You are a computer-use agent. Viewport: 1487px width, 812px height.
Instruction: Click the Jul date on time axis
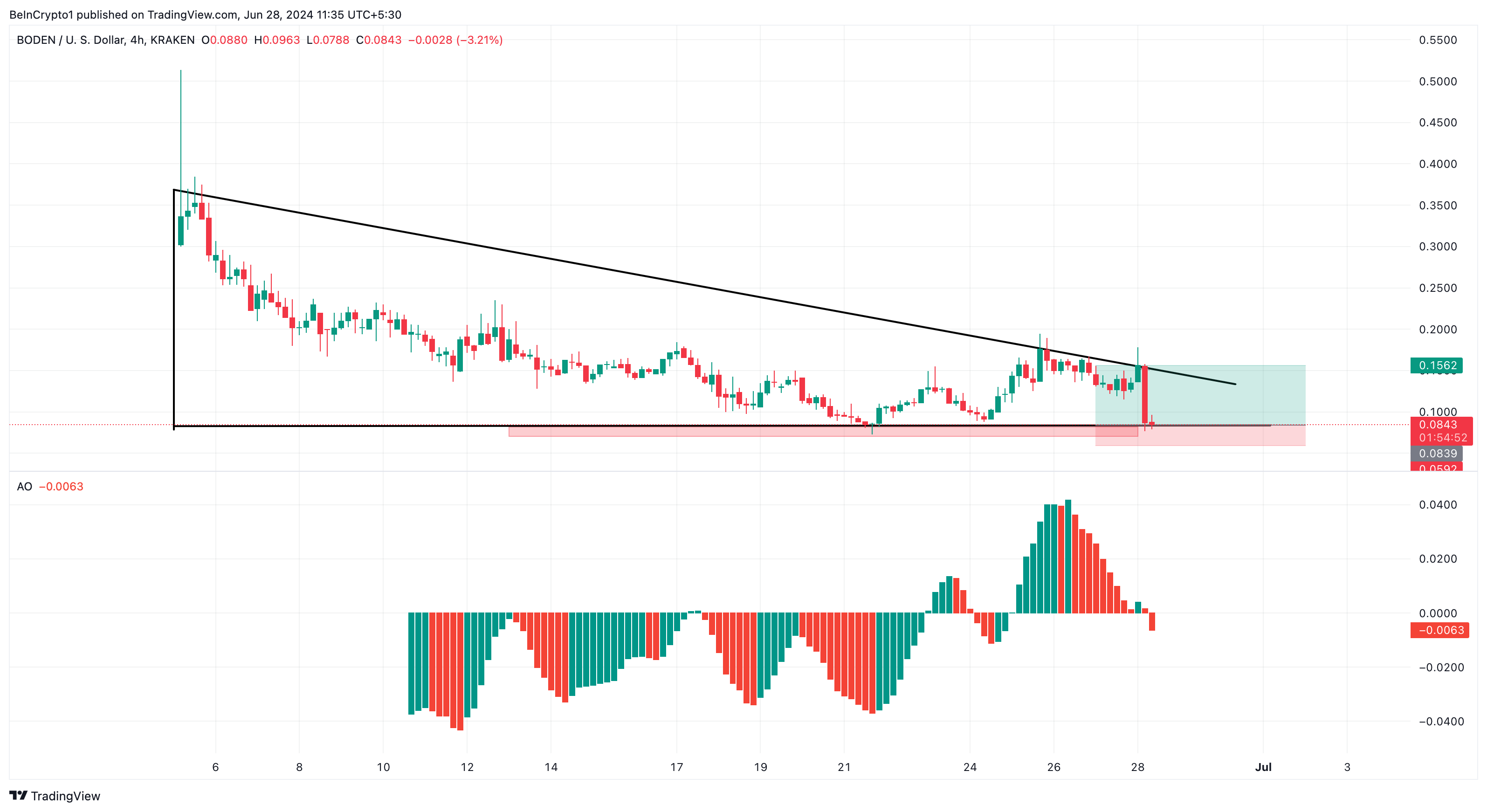click(x=1263, y=767)
